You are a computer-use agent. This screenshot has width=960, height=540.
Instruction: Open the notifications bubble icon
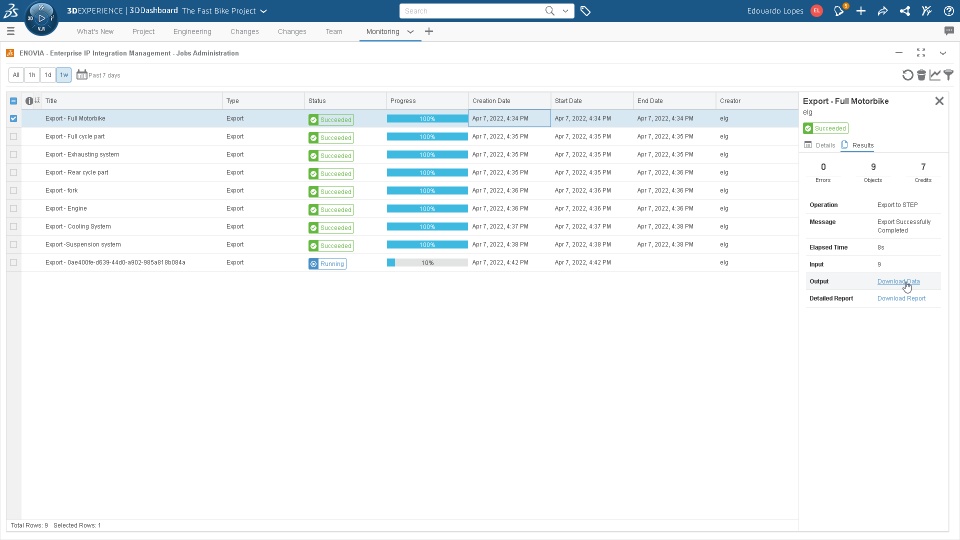click(x=839, y=10)
